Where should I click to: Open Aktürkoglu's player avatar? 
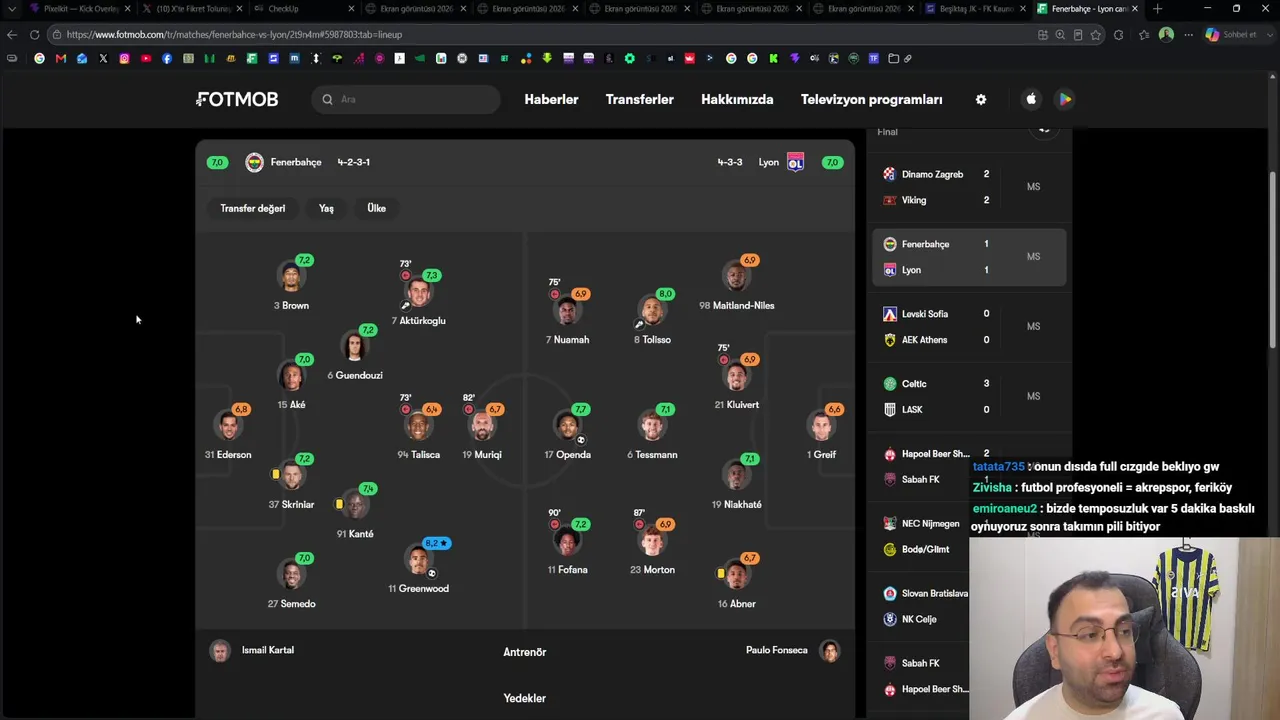419,292
